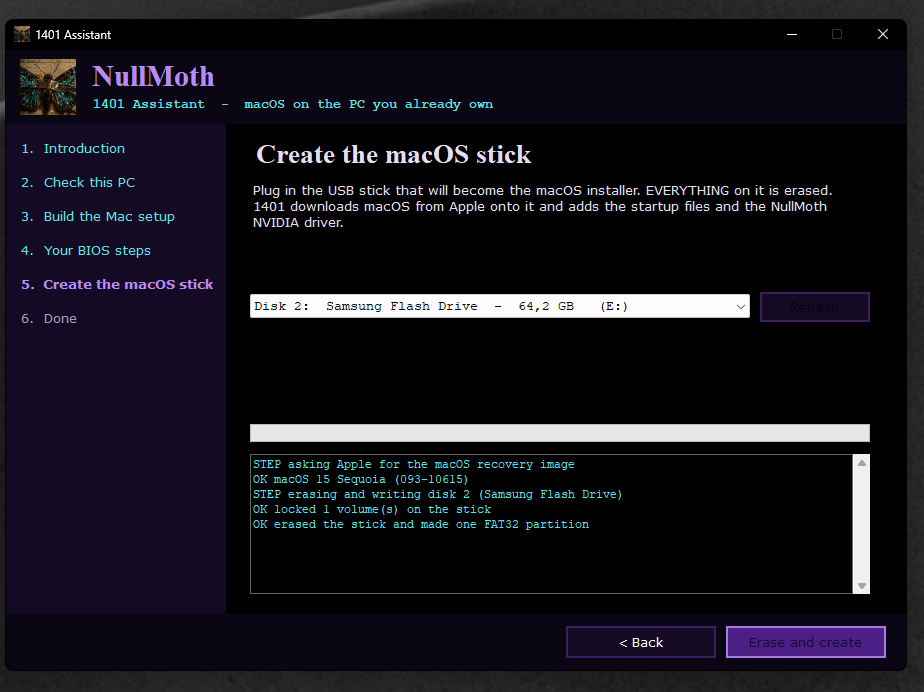Click the 'Create the macOS stick' page heading
This screenshot has height=692, width=924.
[x=394, y=154]
